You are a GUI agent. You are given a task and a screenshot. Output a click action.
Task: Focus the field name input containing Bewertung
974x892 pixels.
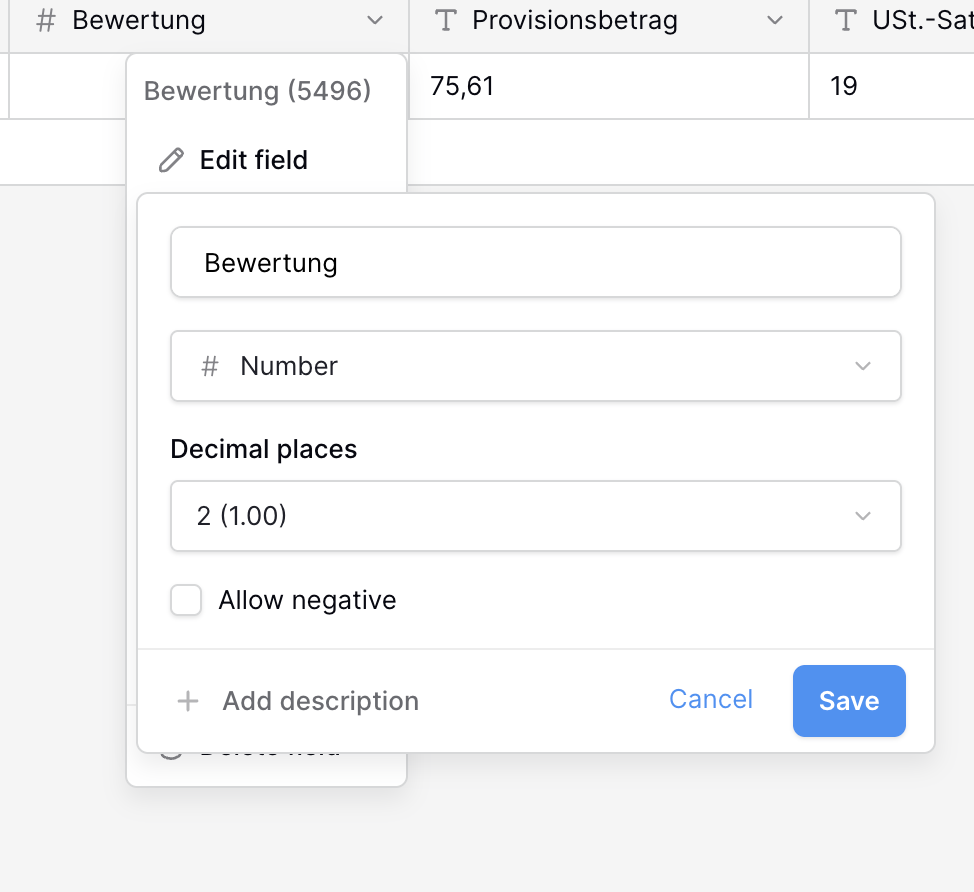pos(535,263)
